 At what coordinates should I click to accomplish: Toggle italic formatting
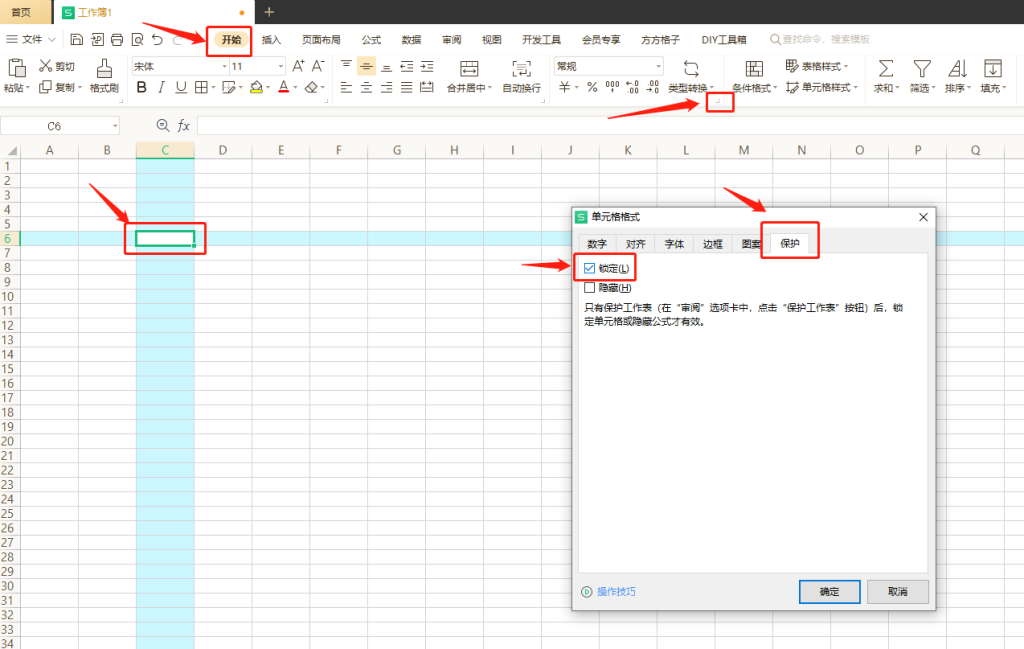(x=161, y=87)
